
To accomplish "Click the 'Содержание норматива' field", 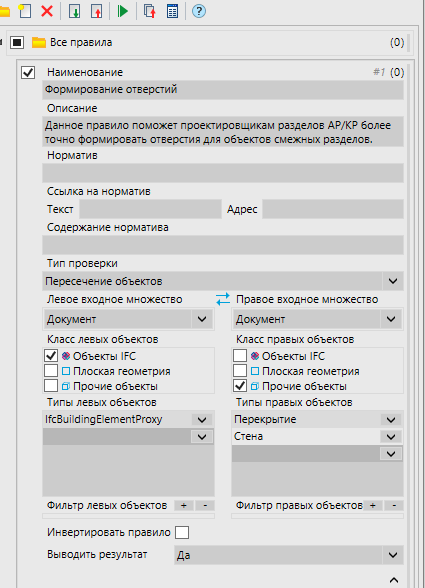I will [x=223, y=245].
